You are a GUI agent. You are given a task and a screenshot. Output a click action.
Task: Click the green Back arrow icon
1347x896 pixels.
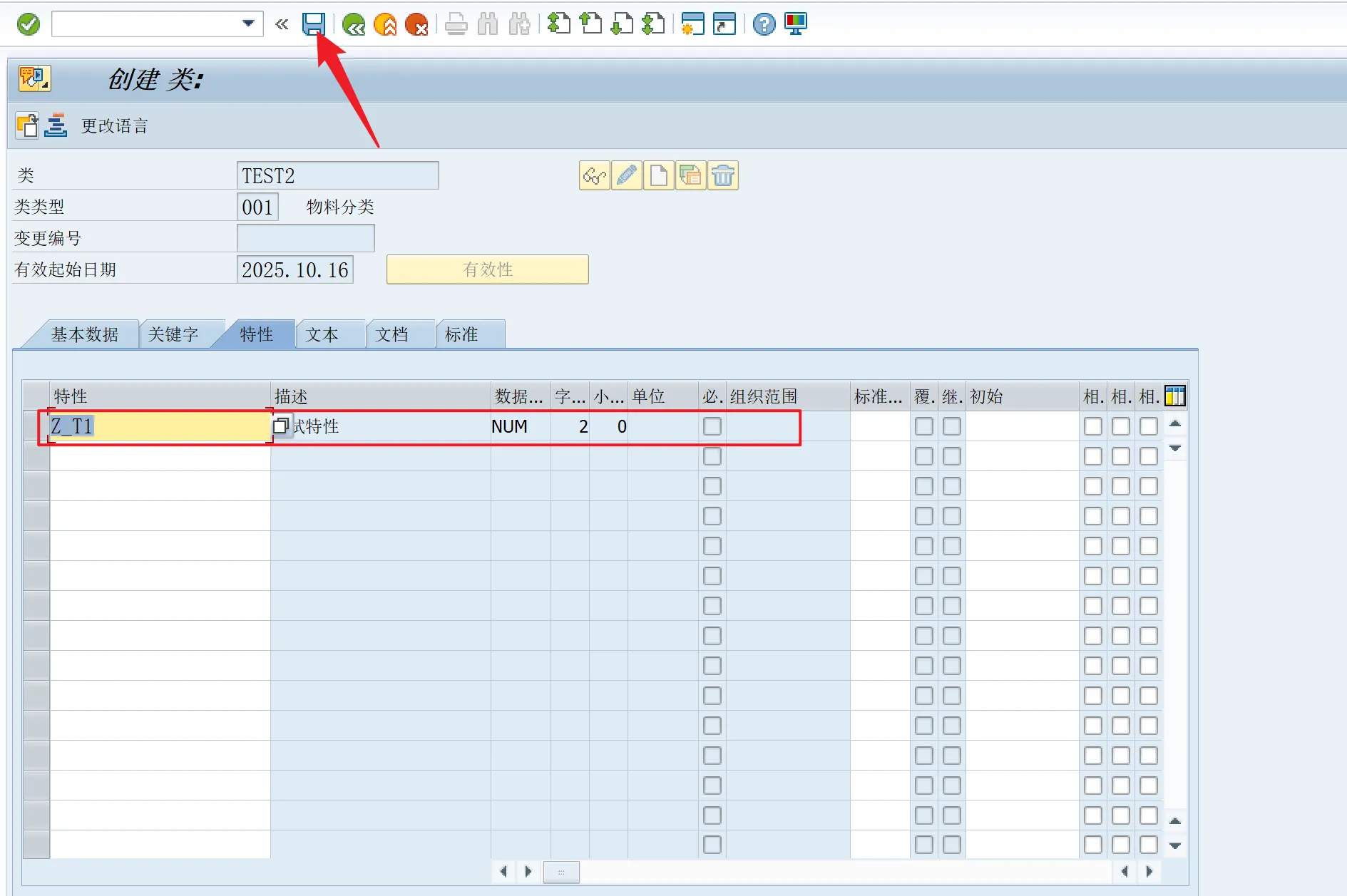click(x=353, y=25)
